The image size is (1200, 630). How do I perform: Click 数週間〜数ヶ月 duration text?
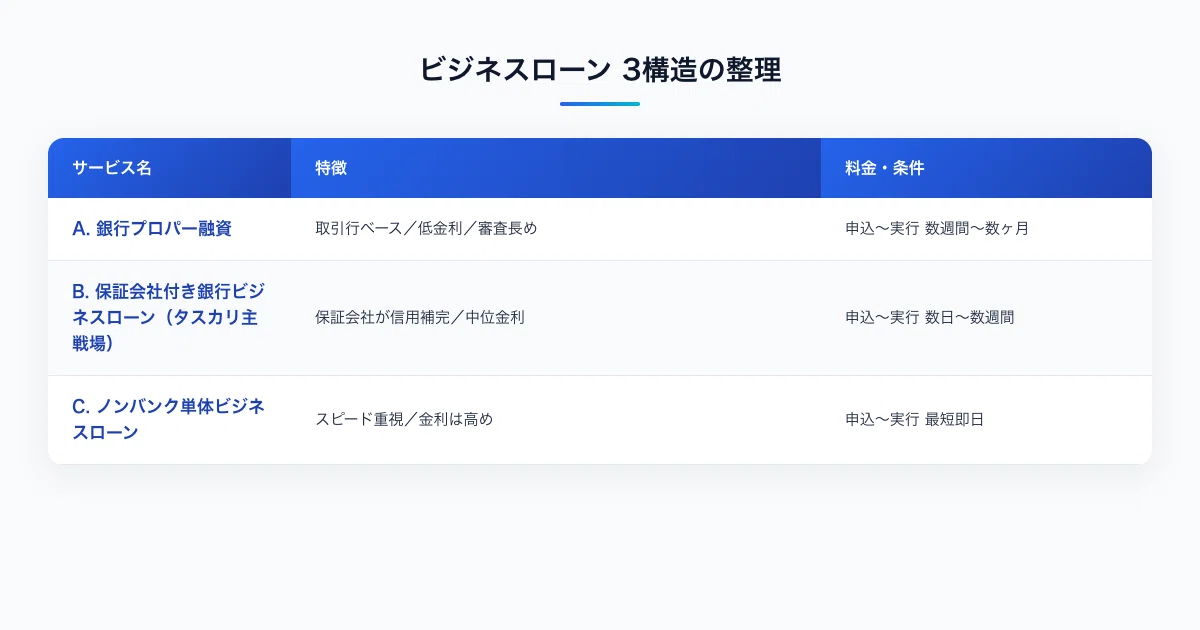point(977,228)
